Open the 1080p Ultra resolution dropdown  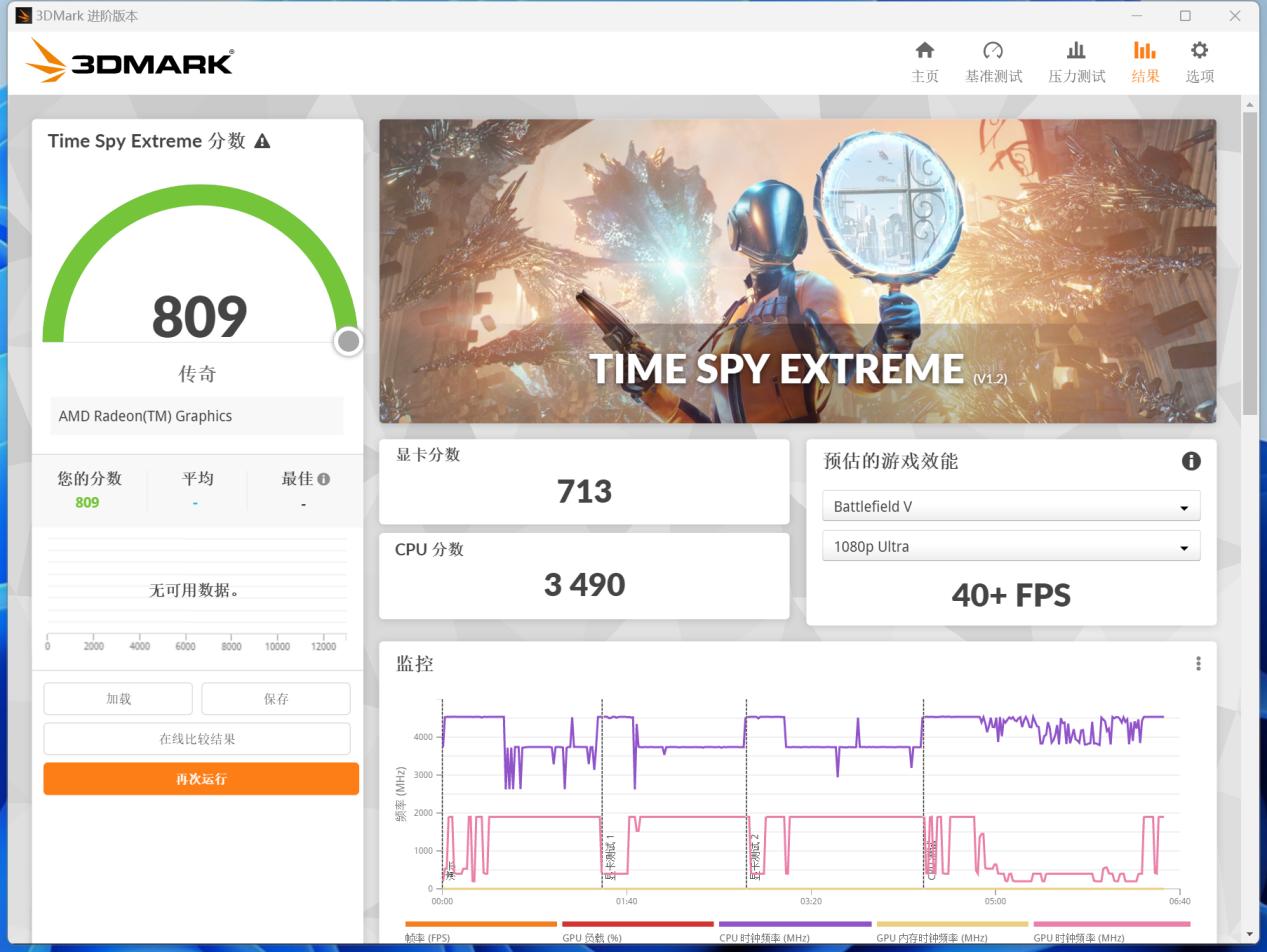pos(1011,546)
